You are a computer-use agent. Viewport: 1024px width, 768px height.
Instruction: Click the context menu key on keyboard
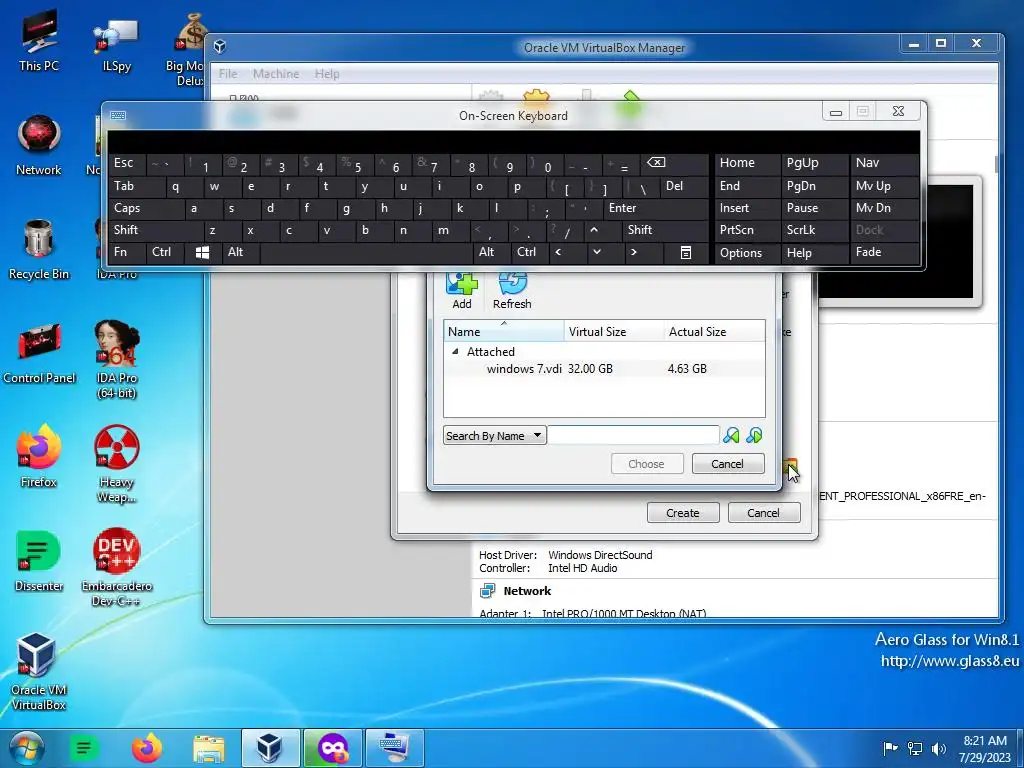pyautogui.click(x=686, y=253)
